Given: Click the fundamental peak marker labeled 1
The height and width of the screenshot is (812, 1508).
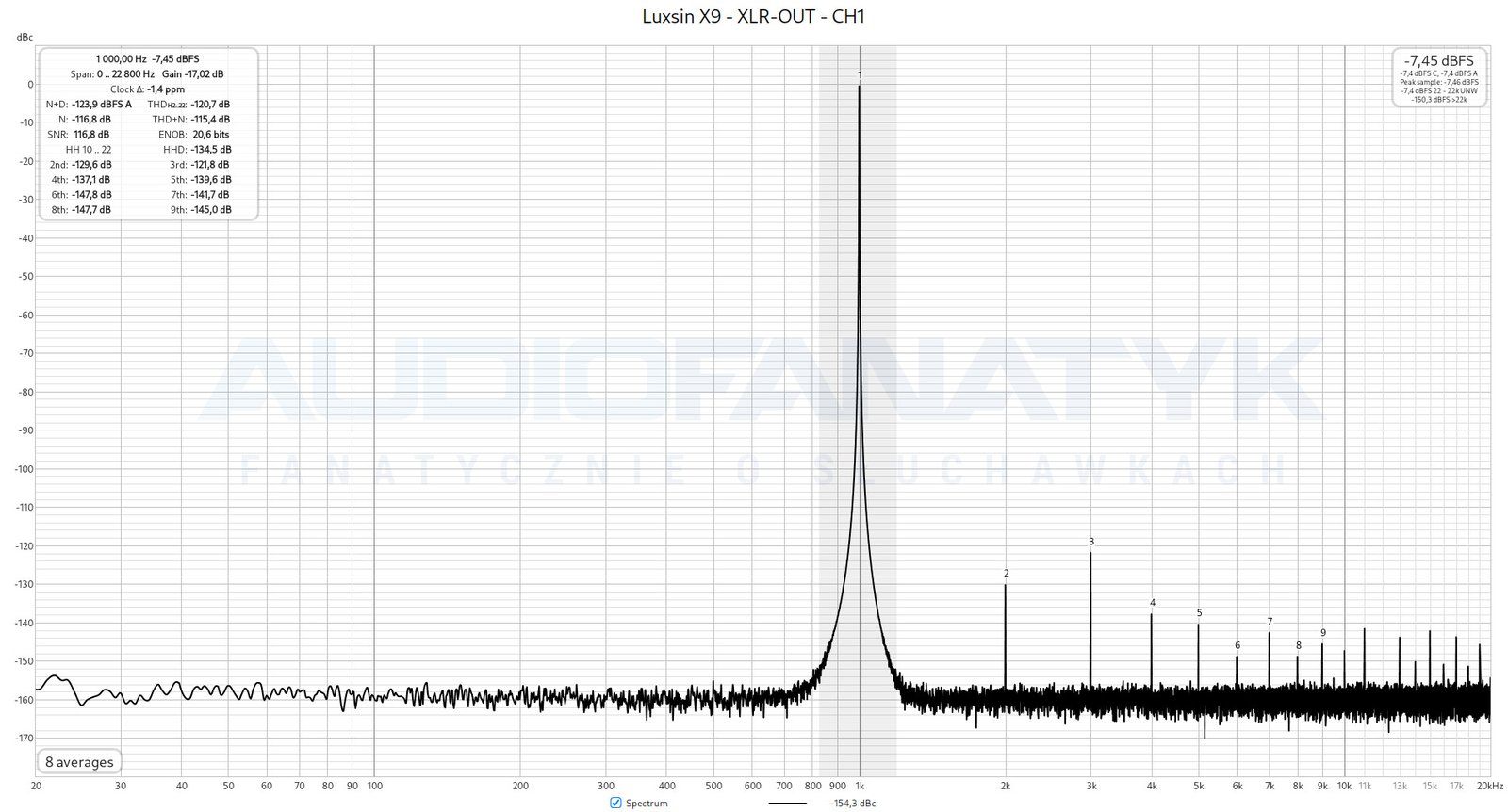Looking at the screenshot, I should pyautogui.click(x=860, y=75).
